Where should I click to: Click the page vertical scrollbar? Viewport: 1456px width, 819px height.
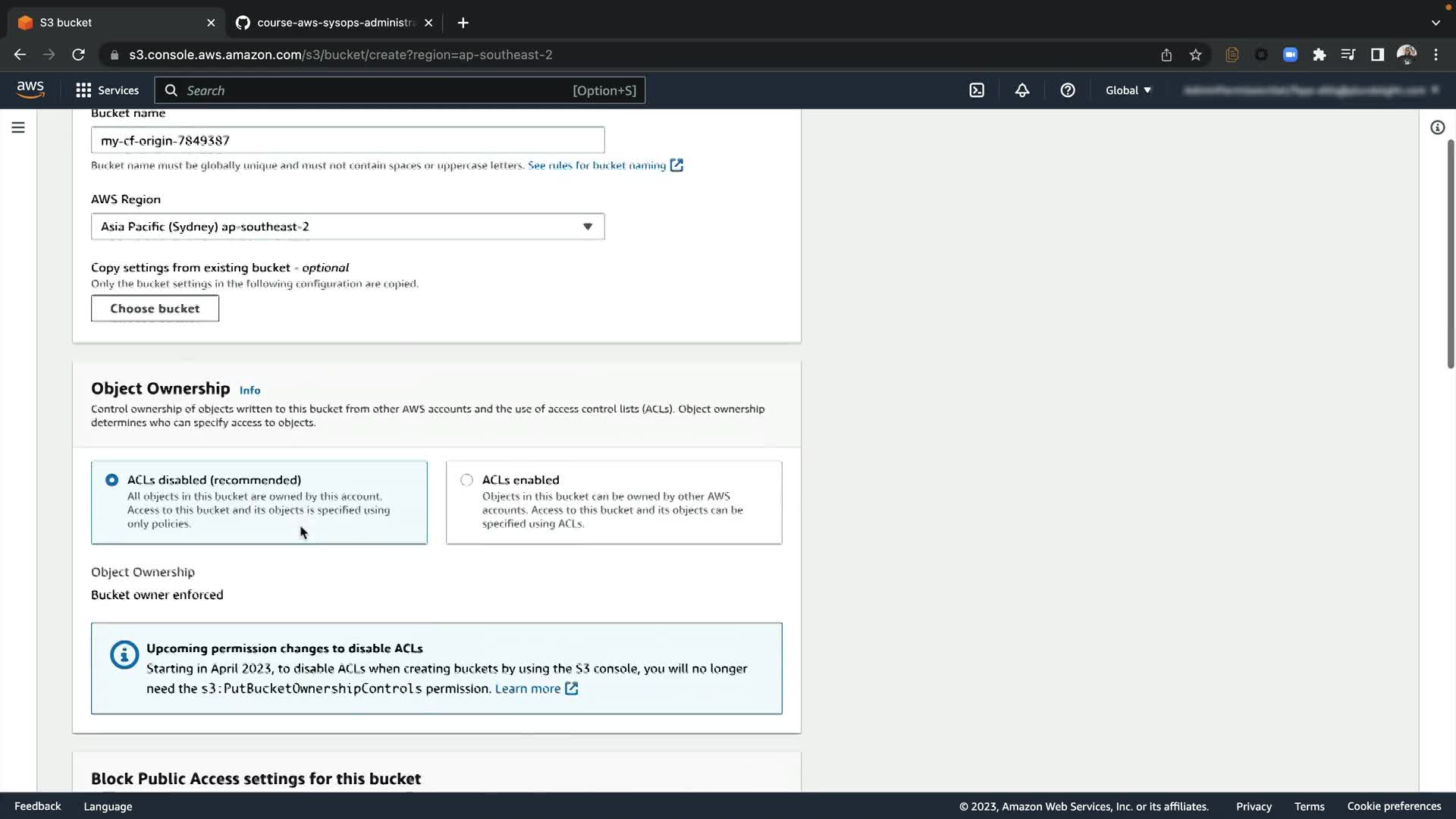(x=1450, y=254)
